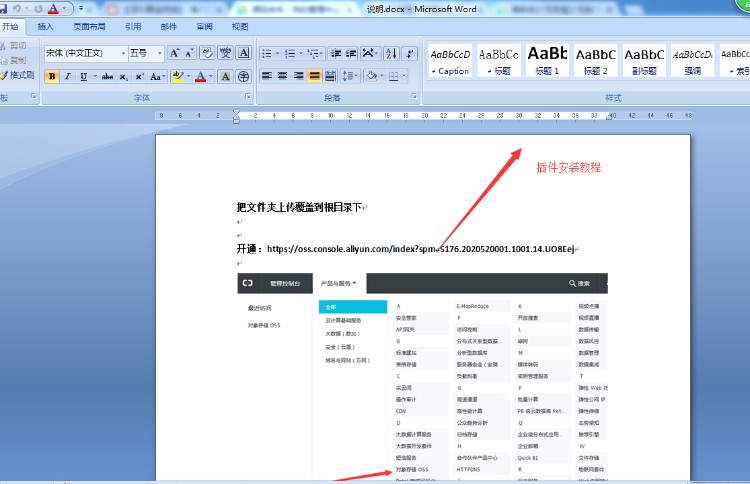This screenshot has height=484, width=750.
Task: Click the paragraph Shading paint bucket
Action: [371, 76]
